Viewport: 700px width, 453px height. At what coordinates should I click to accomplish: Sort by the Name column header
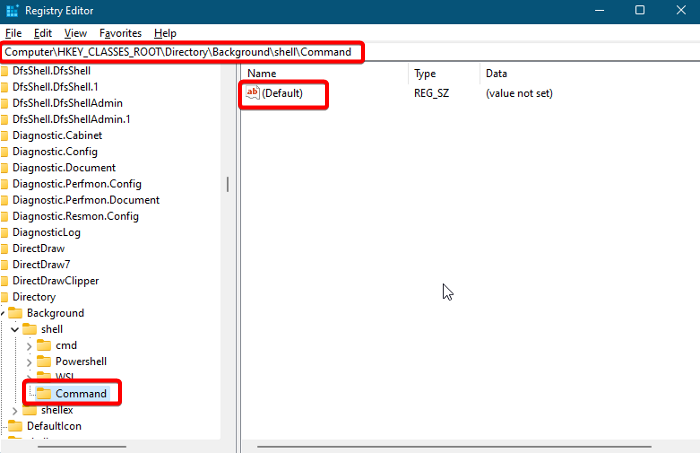(x=324, y=74)
